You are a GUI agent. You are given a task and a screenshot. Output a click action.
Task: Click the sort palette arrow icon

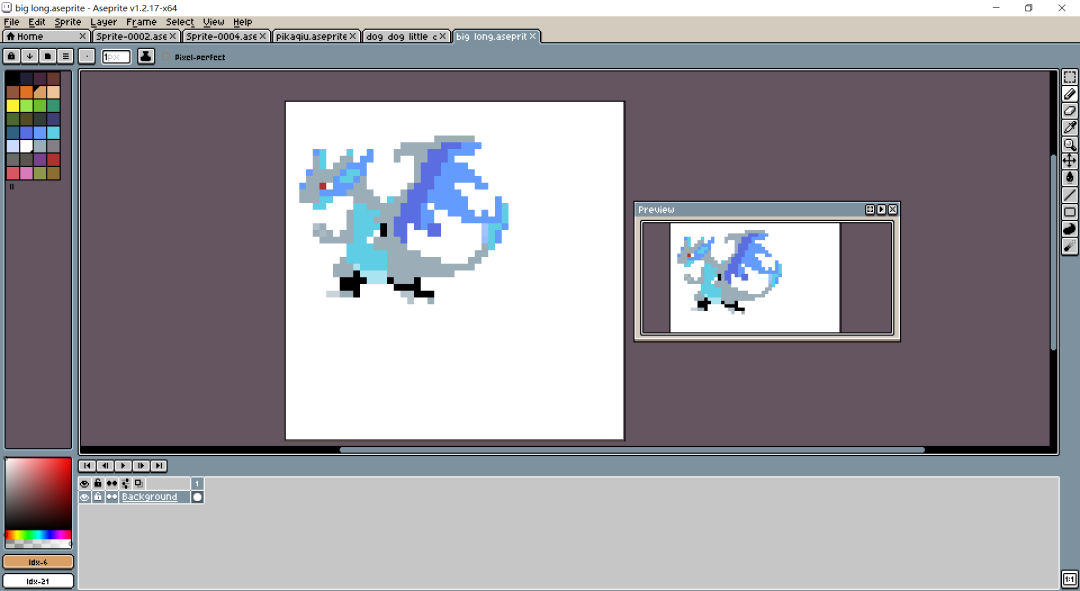(30, 56)
